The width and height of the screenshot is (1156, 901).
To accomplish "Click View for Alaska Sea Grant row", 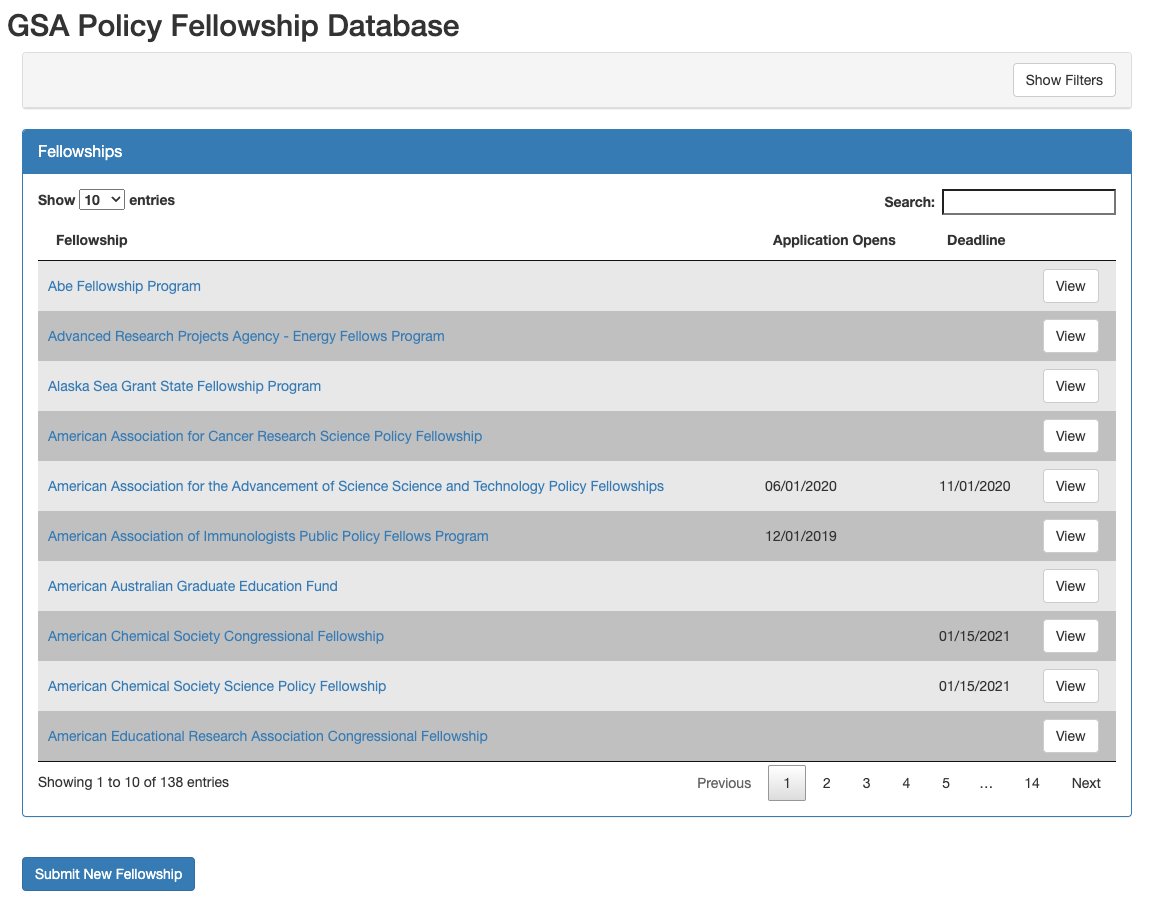I will tap(1070, 386).
